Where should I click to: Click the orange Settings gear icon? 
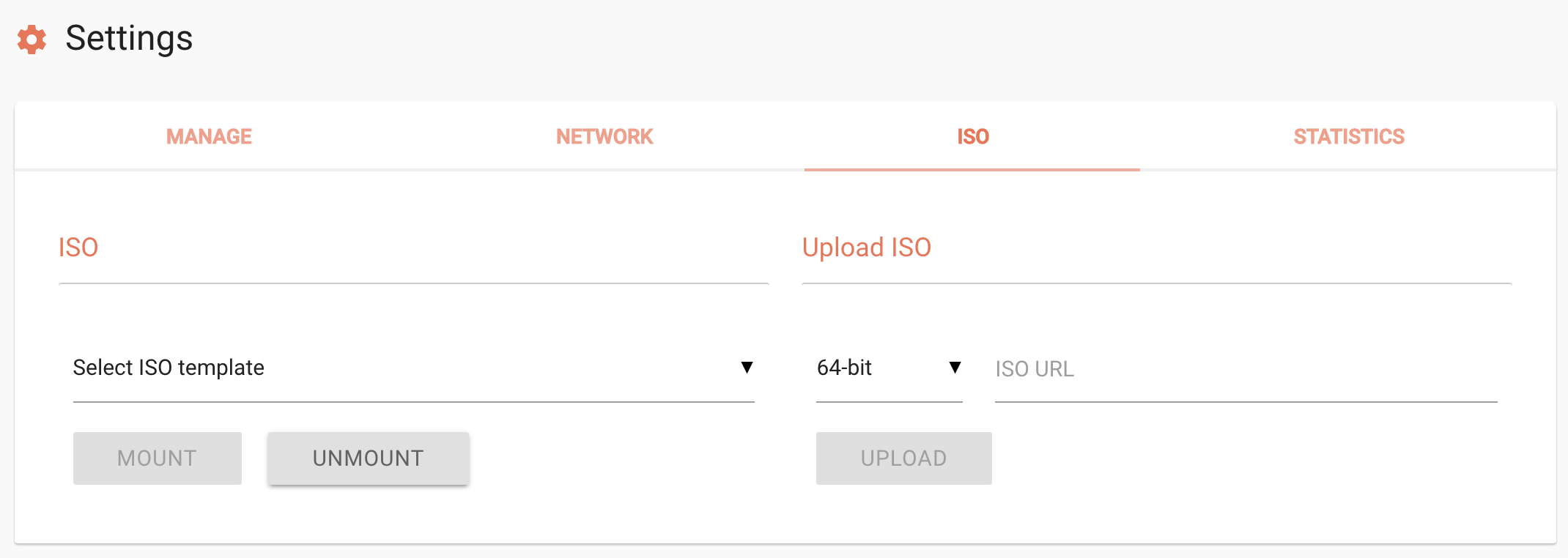point(32,39)
